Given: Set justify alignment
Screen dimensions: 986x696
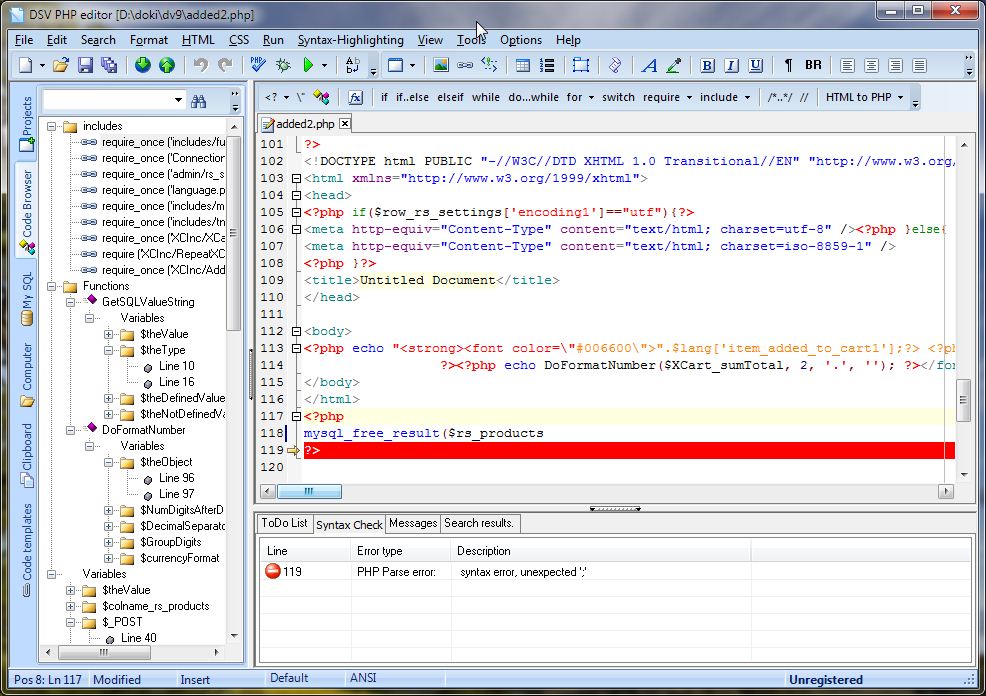Looking at the screenshot, I should (x=919, y=65).
